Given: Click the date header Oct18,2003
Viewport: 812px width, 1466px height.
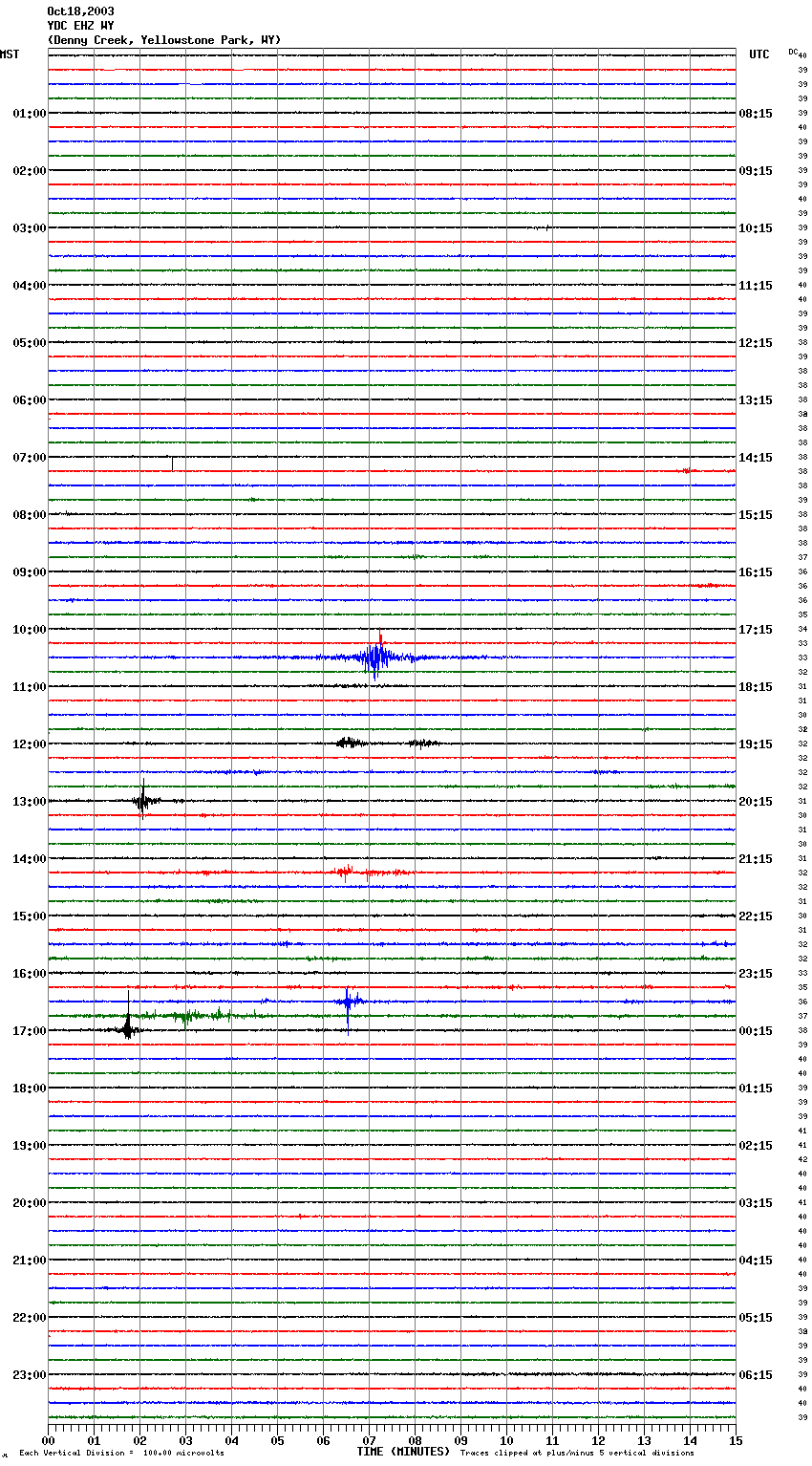Looking at the screenshot, I should pos(80,11).
